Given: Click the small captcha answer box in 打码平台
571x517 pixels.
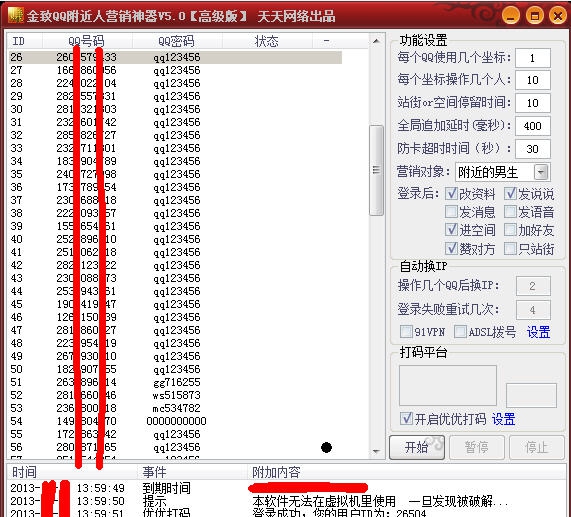Looking at the screenshot, I should tap(531, 395).
